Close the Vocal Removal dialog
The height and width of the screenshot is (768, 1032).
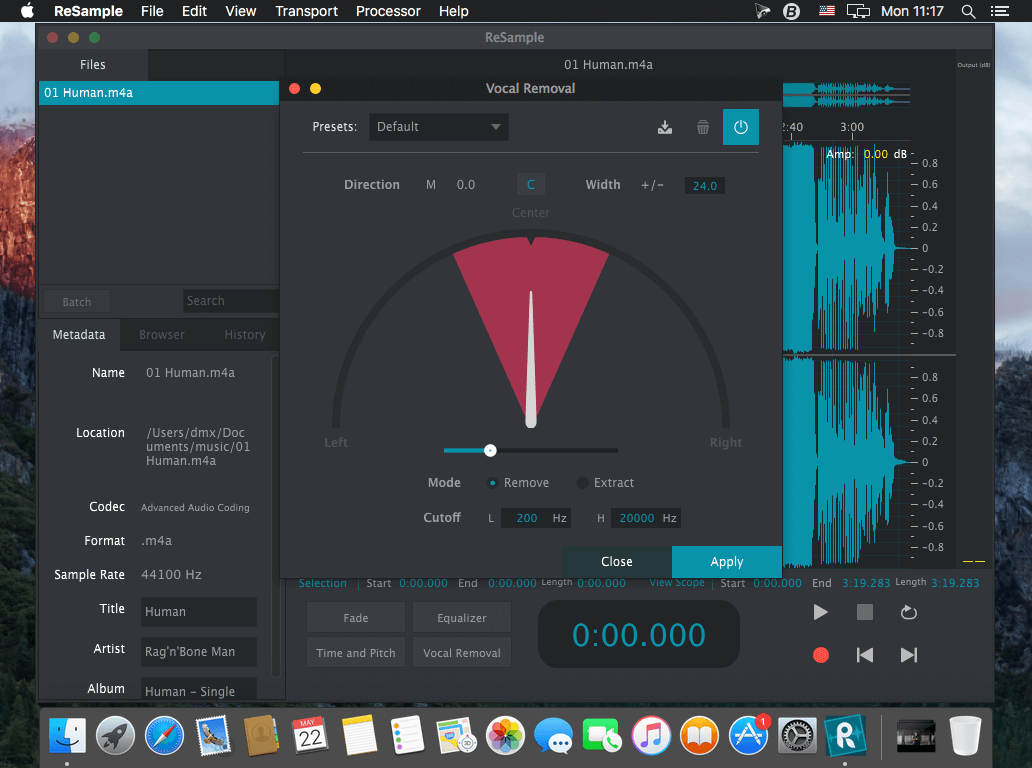[617, 561]
